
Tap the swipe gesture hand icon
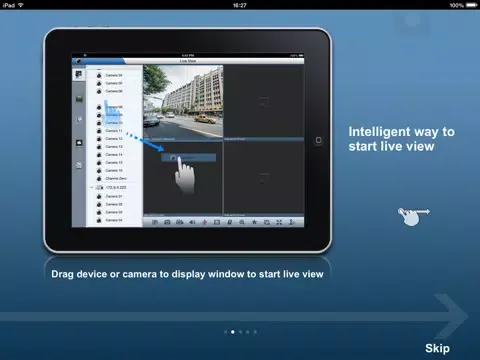click(413, 216)
